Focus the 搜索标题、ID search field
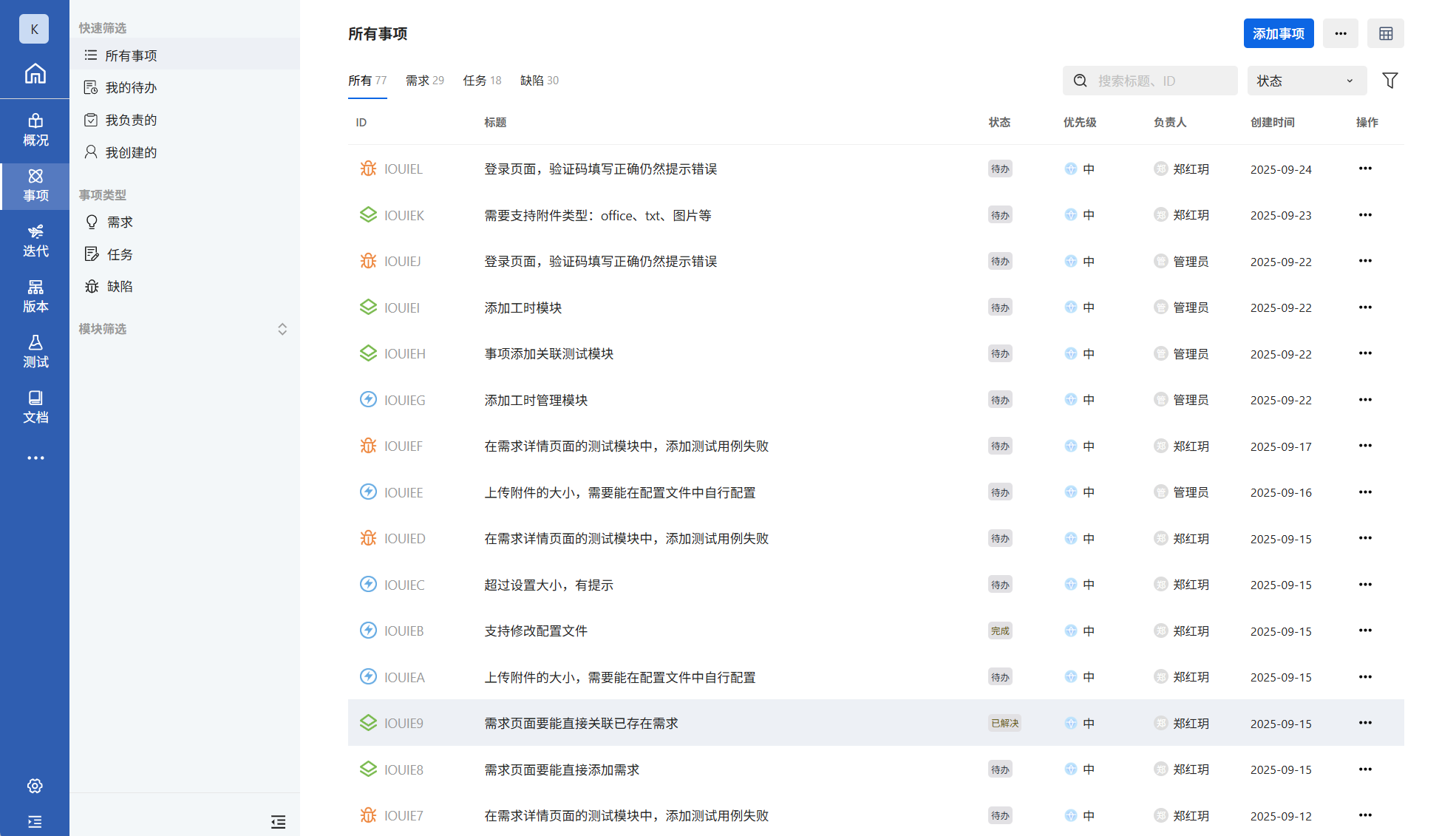Screen dimensions: 1456x836 pos(1160,81)
